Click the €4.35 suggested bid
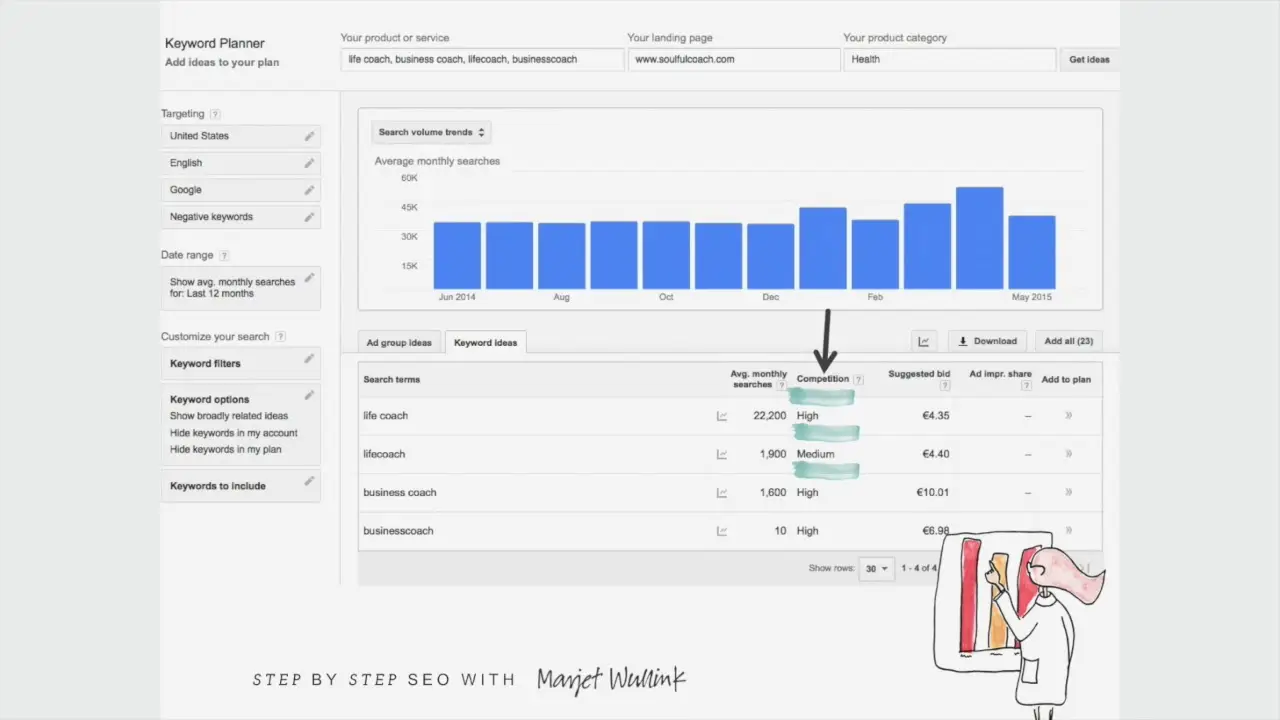 pos(936,416)
